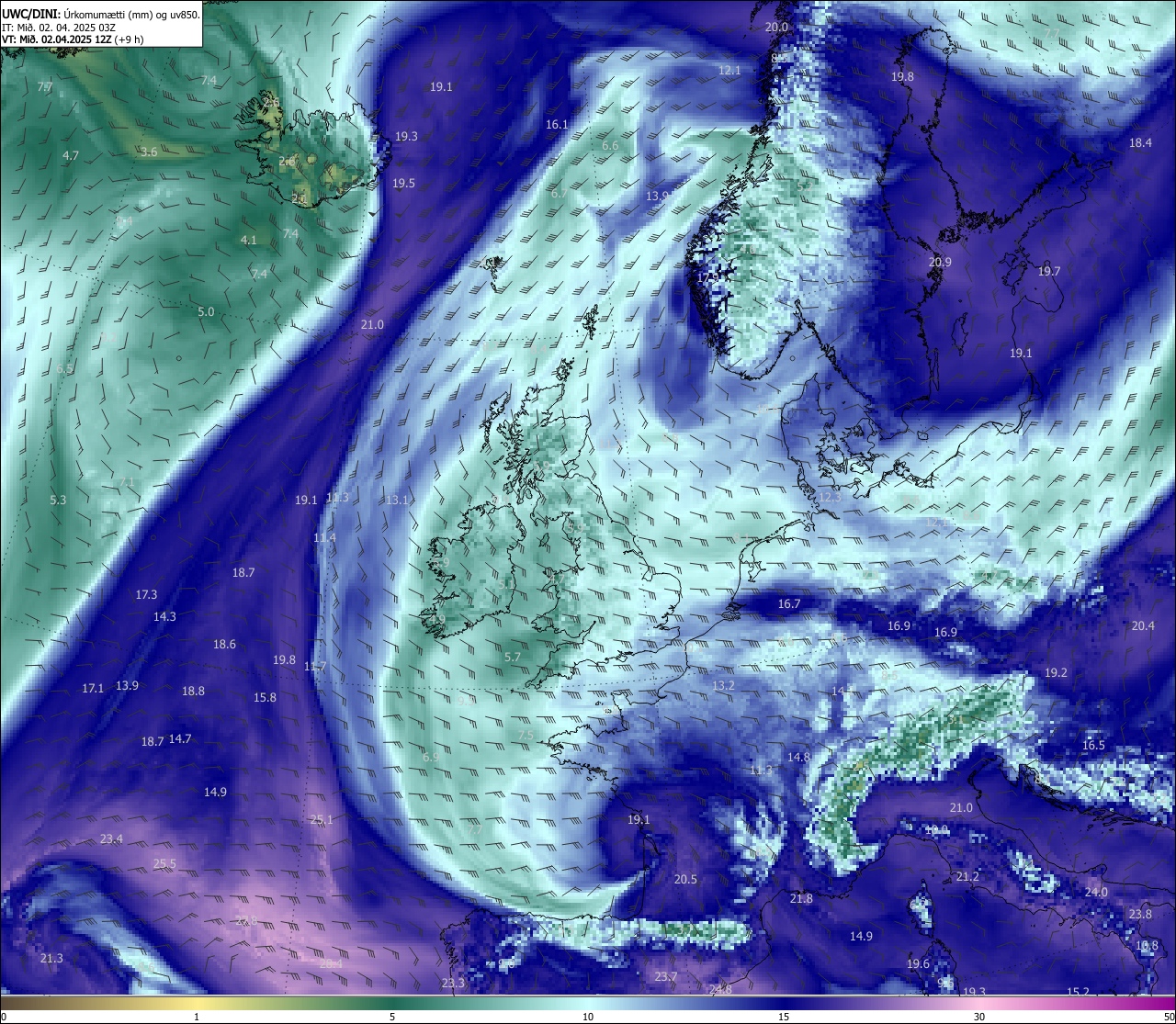Click the map value 13.1
Image resolution: width=1176 pixels, height=1024 pixels.
tap(397, 501)
